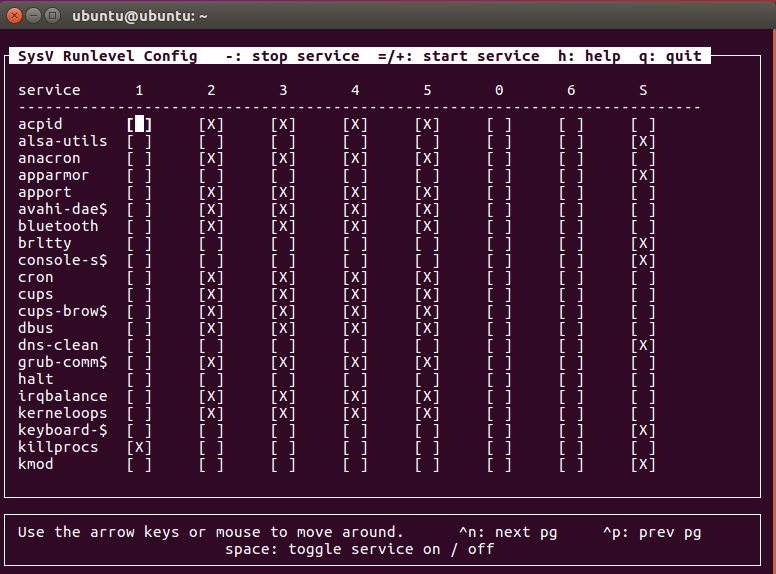Uncheck apport for runlevel 4
This screenshot has width=776, height=574.
tap(355, 192)
